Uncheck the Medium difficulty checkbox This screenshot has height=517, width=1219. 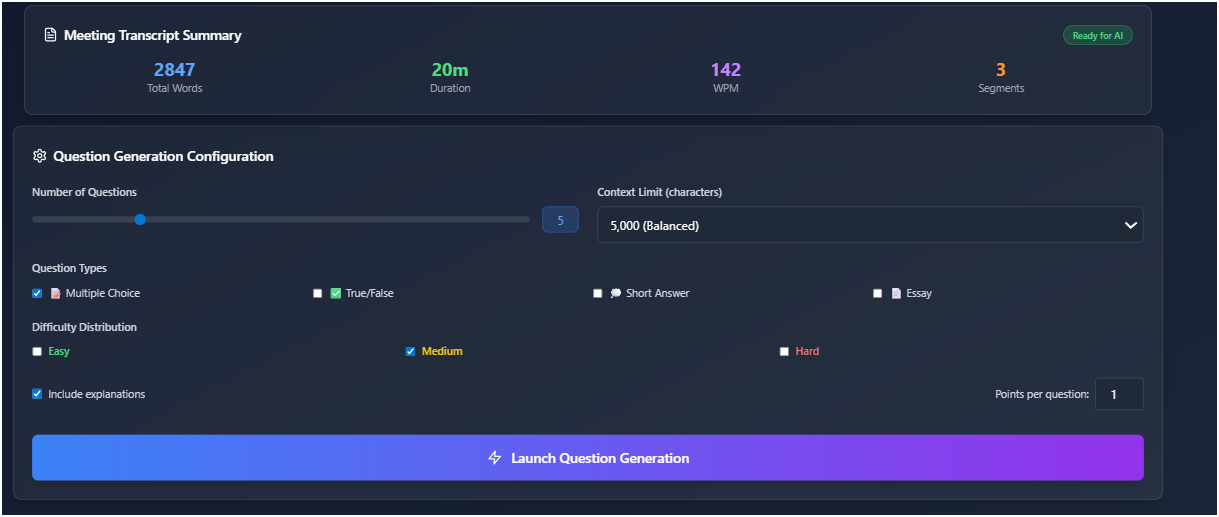pyautogui.click(x=410, y=352)
